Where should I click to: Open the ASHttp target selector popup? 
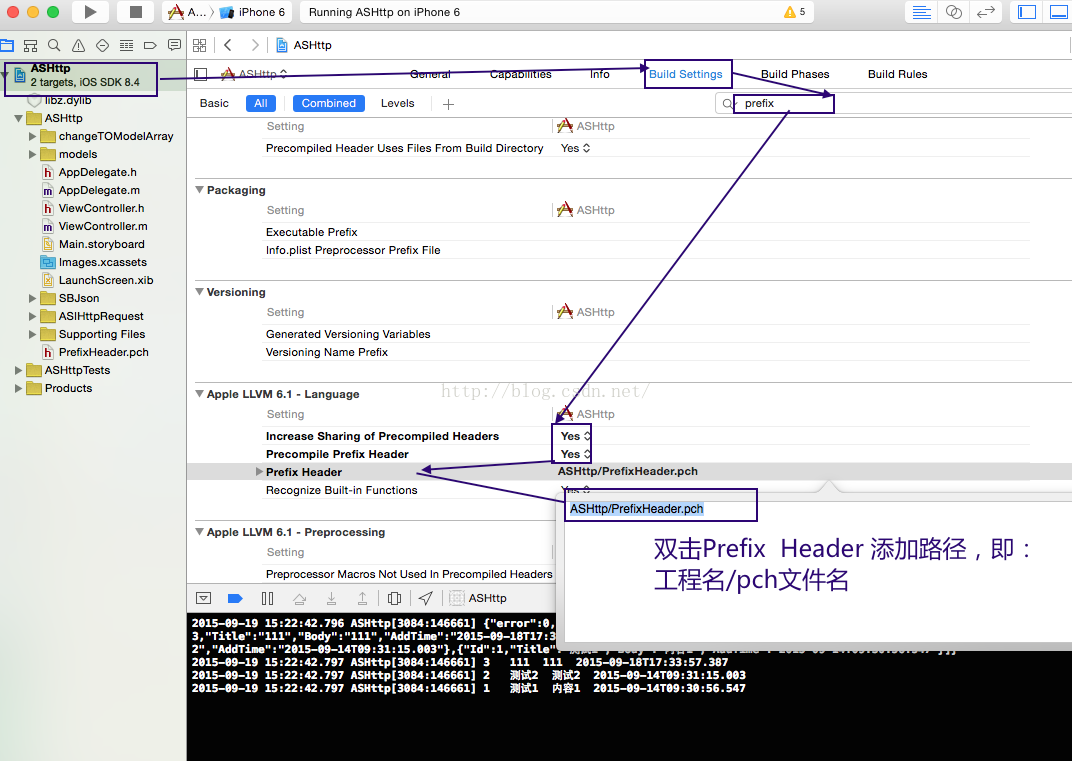[x=254, y=74]
